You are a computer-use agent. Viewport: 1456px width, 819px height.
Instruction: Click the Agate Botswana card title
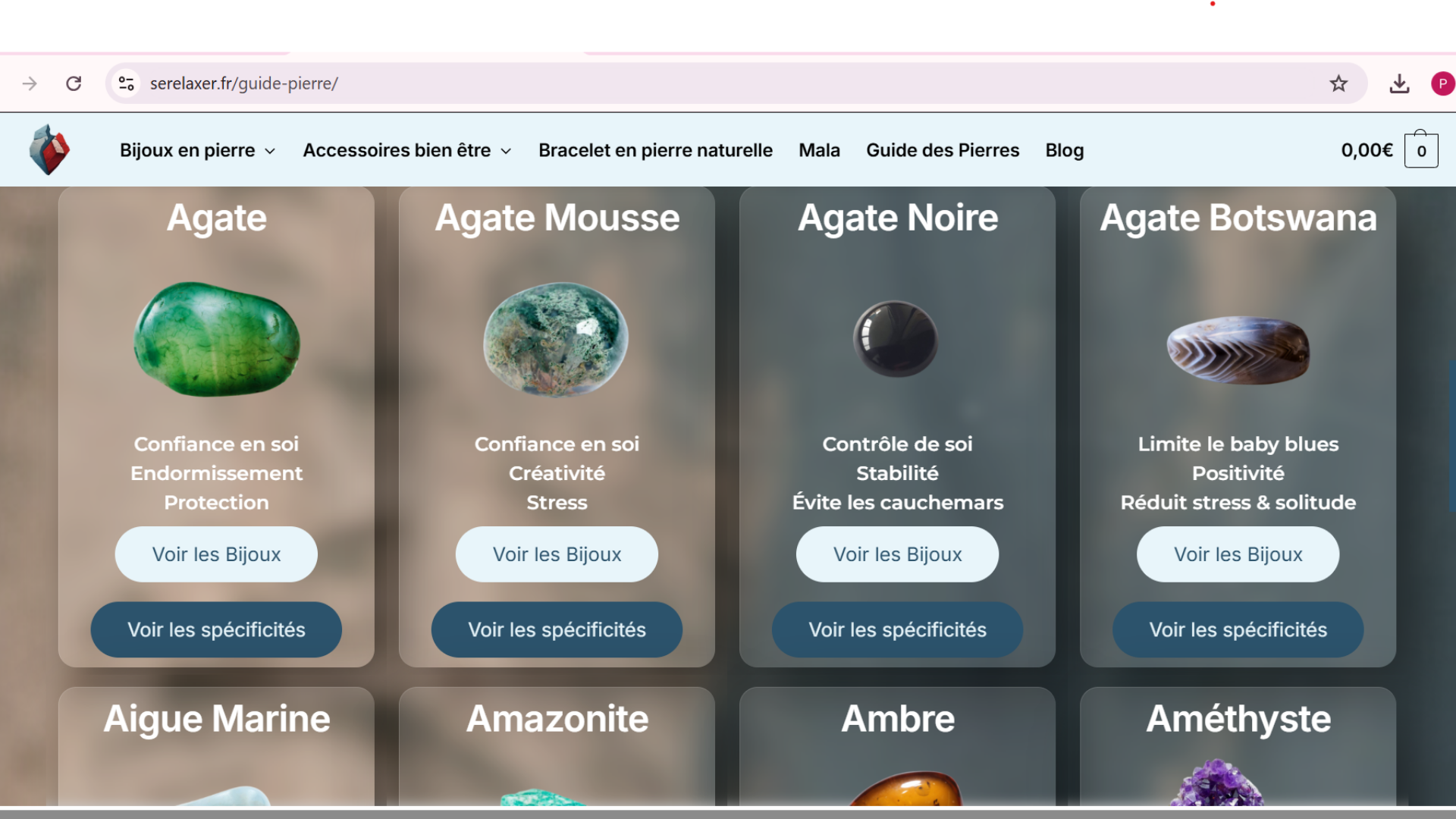[x=1238, y=218]
